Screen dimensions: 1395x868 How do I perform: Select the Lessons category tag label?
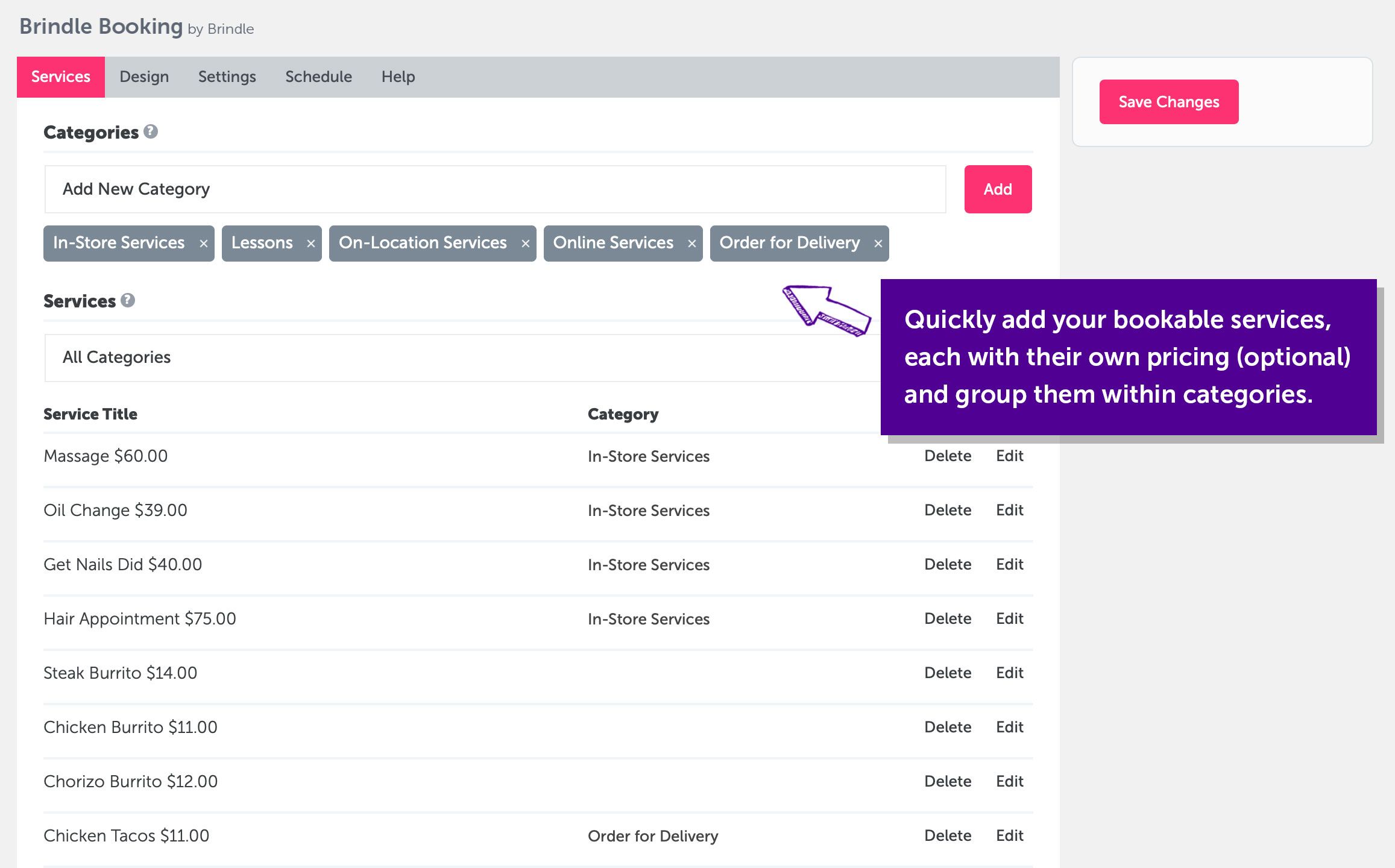(x=262, y=243)
